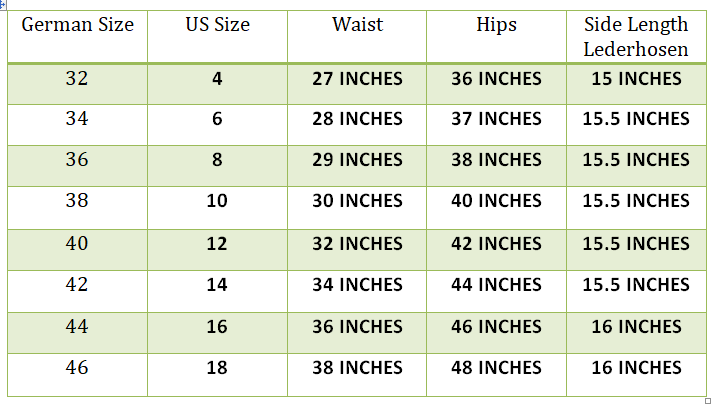Click the 44 INCHES hips cell

click(x=496, y=285)
